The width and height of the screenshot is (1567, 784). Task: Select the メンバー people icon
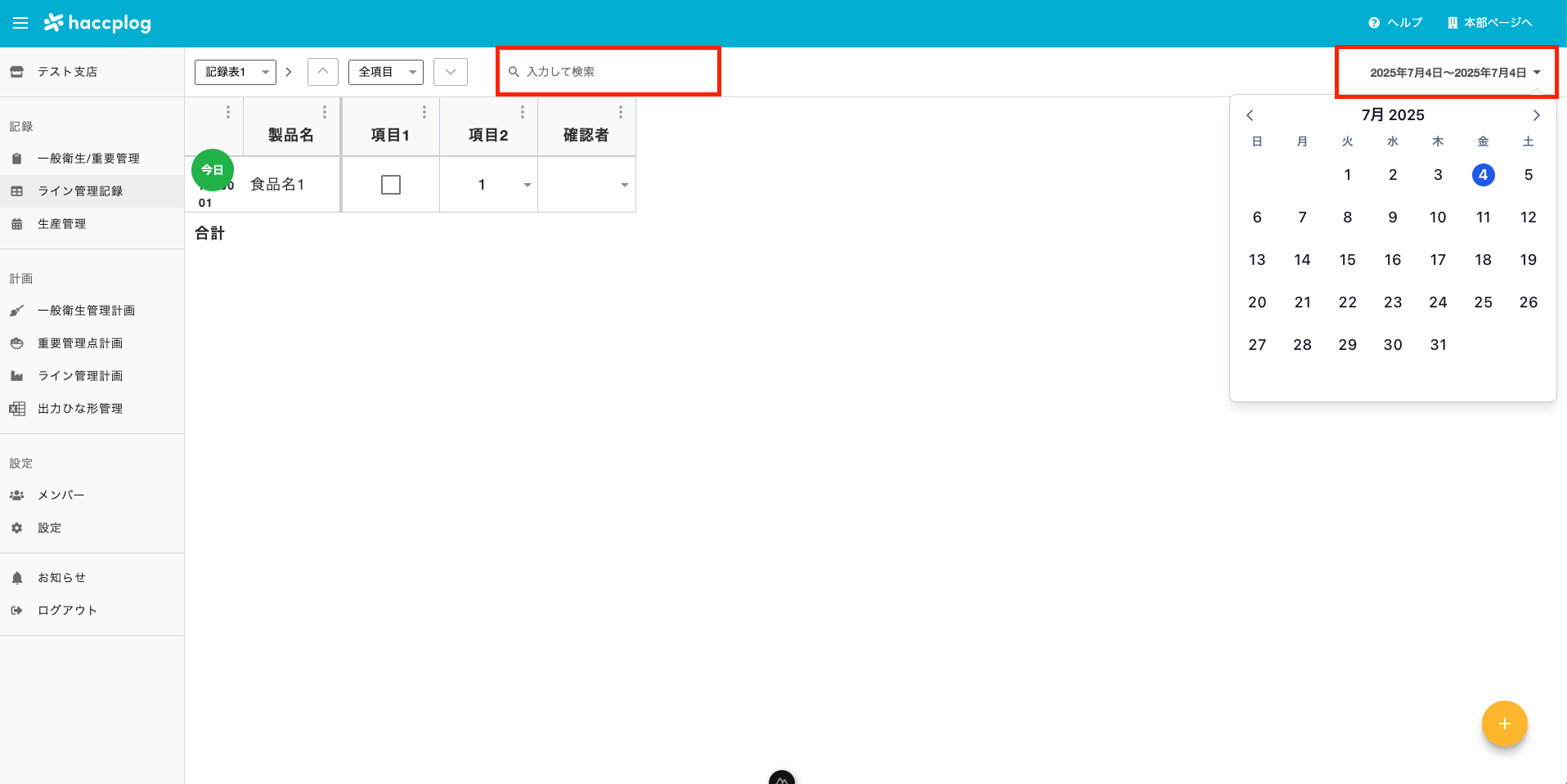(x=18, y=495)
